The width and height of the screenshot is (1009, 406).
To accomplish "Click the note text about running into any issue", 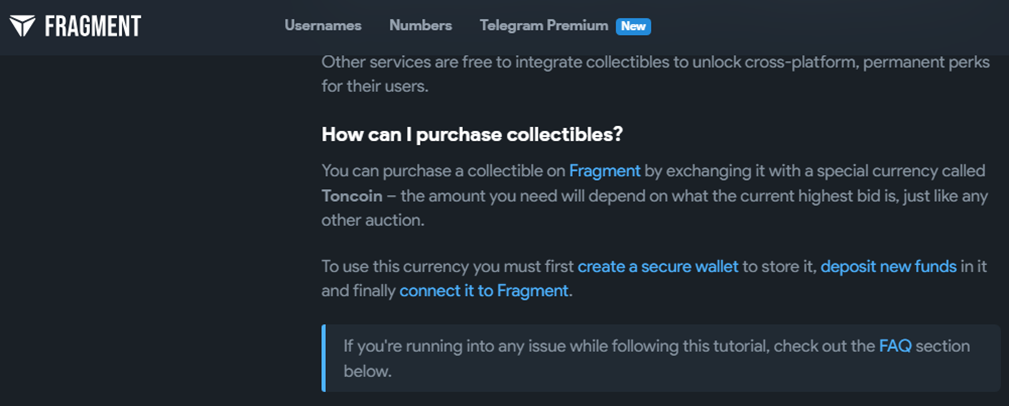I will pyautogui.click(x=656, y=359).
